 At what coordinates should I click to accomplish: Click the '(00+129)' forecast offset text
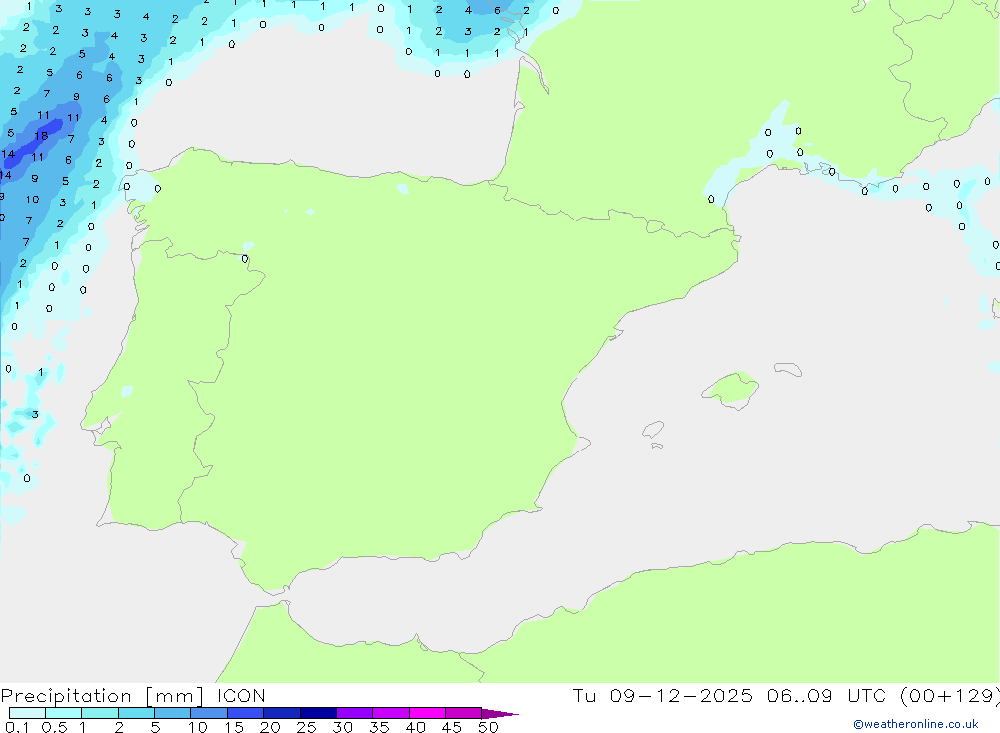(x=950, y=695)
